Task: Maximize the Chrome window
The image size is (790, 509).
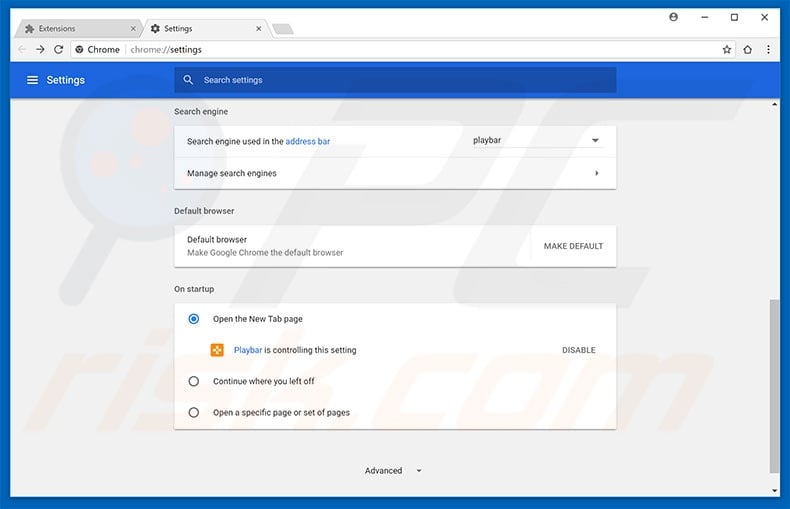Action: click(735, 17)
